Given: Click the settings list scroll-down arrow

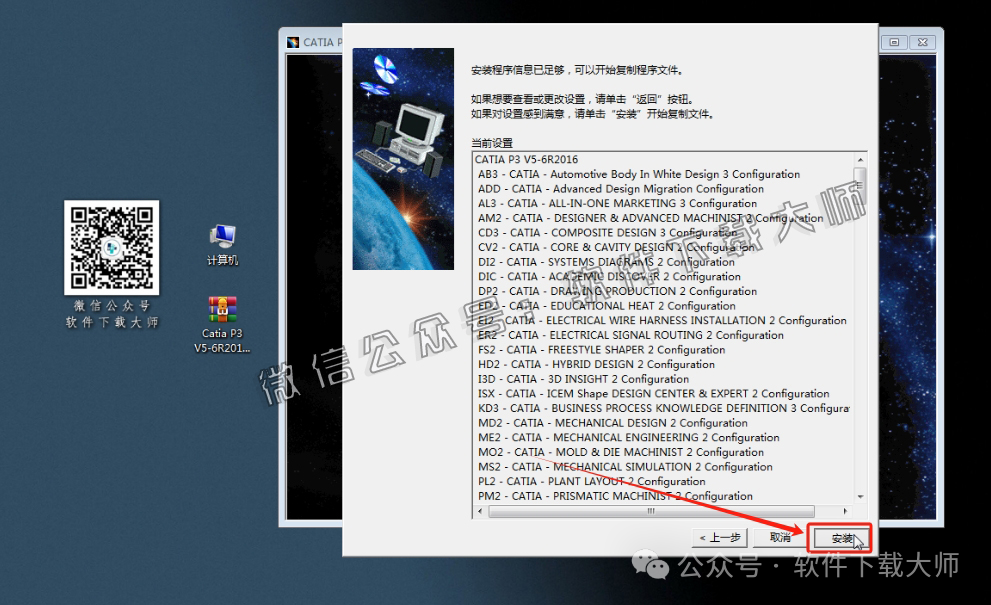Looking at the screenshot, I should coord(860,497).
